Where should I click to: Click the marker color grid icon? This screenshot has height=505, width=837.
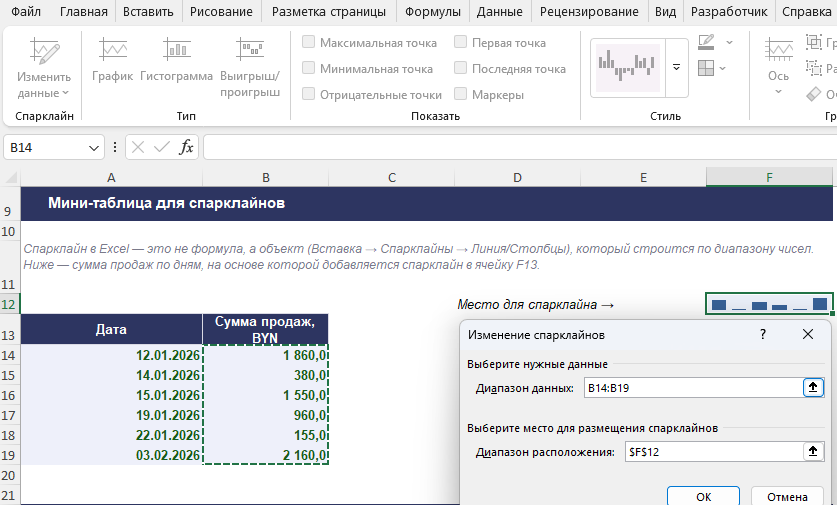pos(706,68)
